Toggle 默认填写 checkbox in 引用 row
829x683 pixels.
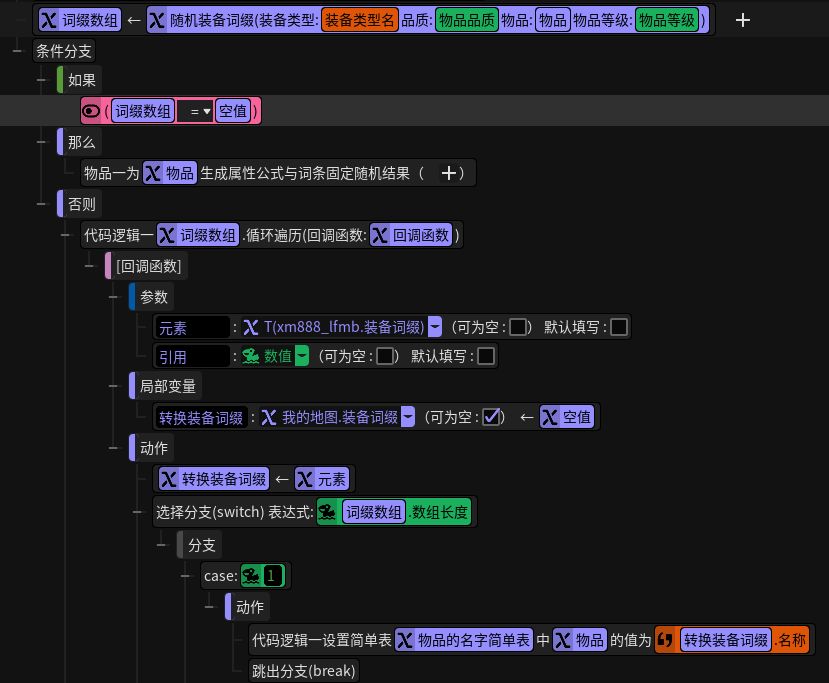[x=486, y=356]
